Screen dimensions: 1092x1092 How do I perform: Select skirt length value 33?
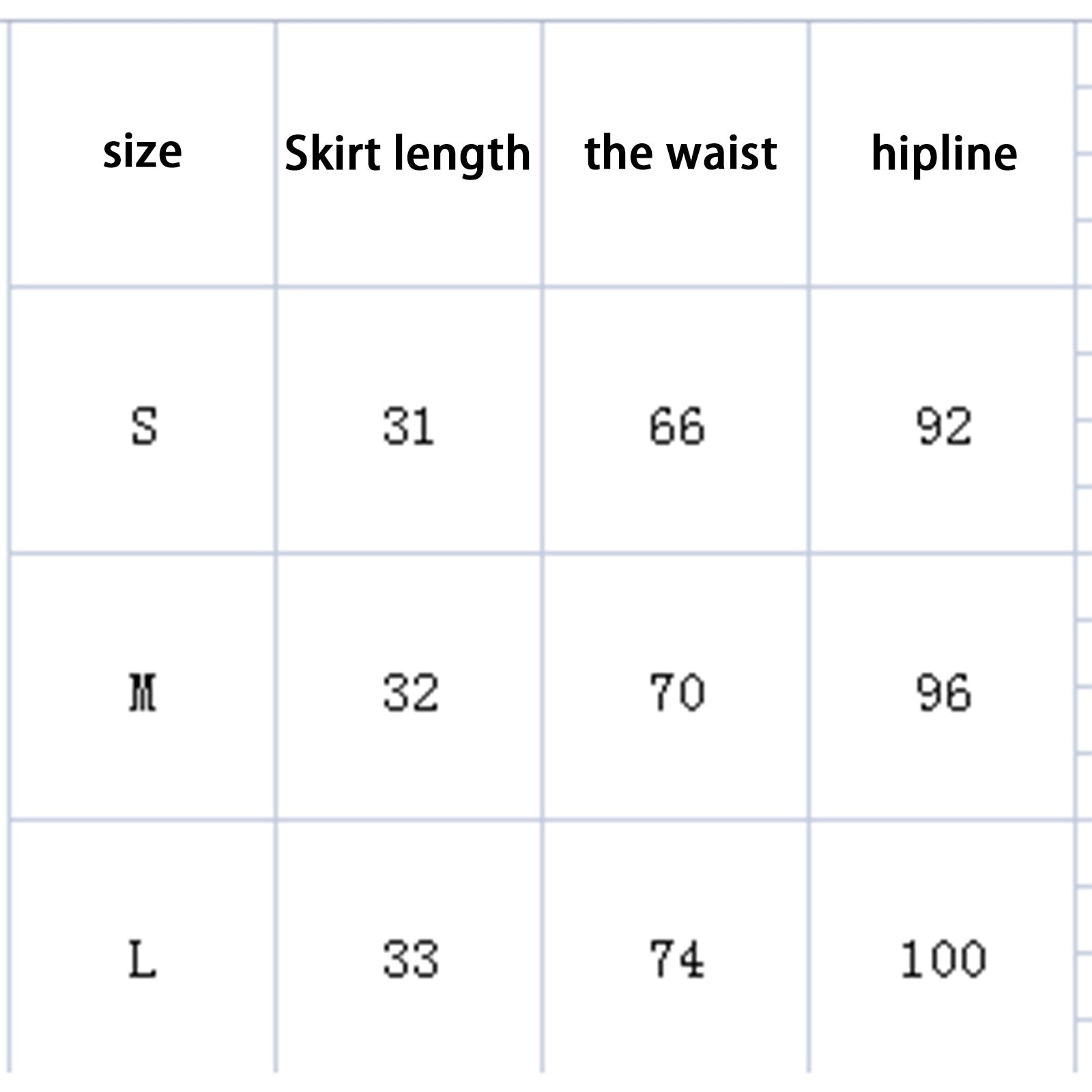pyautogui.click(x=409, y=959)
